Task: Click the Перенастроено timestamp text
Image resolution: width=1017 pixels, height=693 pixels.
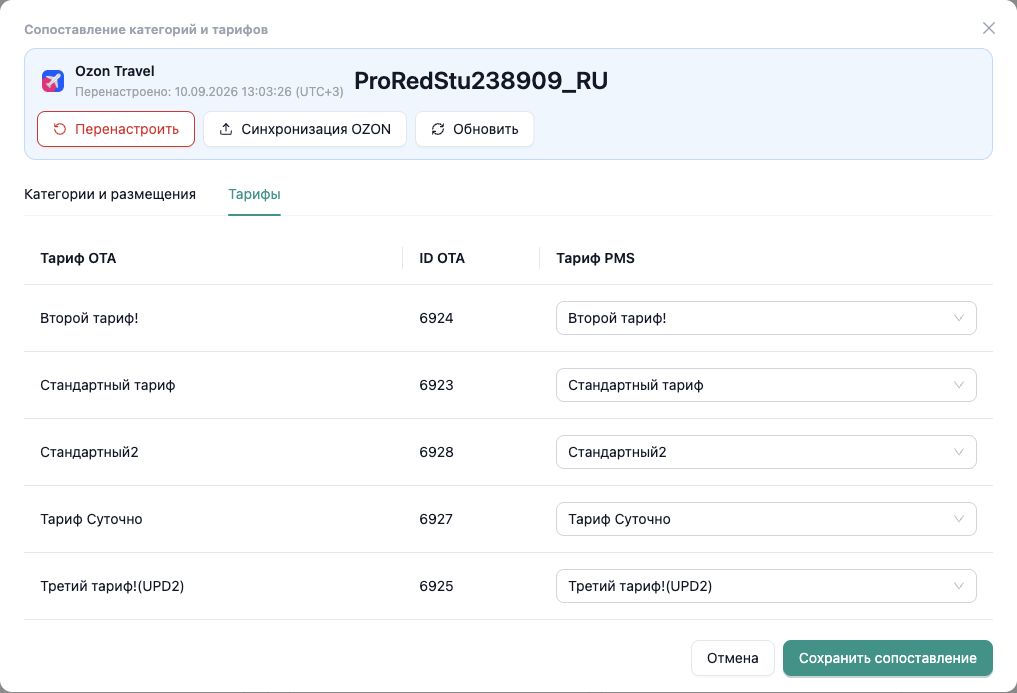Action: point(209,91)
